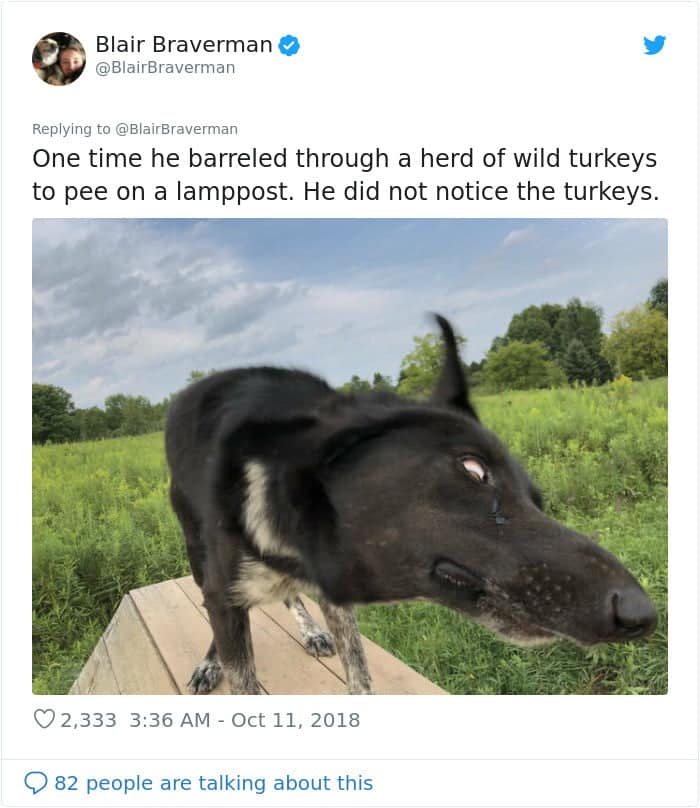
Task: Click the 2,333 likes count
Action: point(88,720)
